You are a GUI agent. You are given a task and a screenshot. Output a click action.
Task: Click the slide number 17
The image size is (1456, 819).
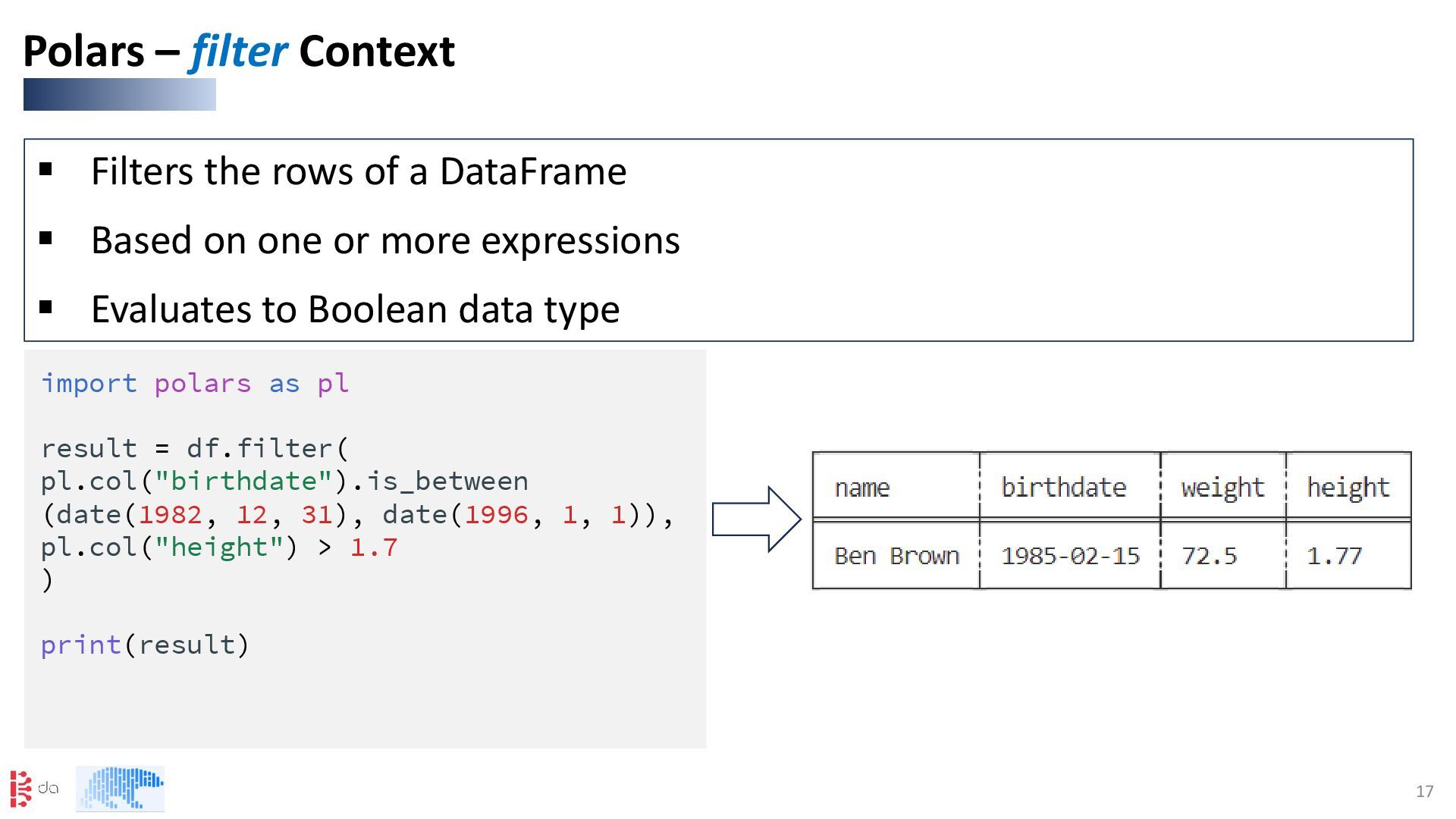(x=1424, y=792)
